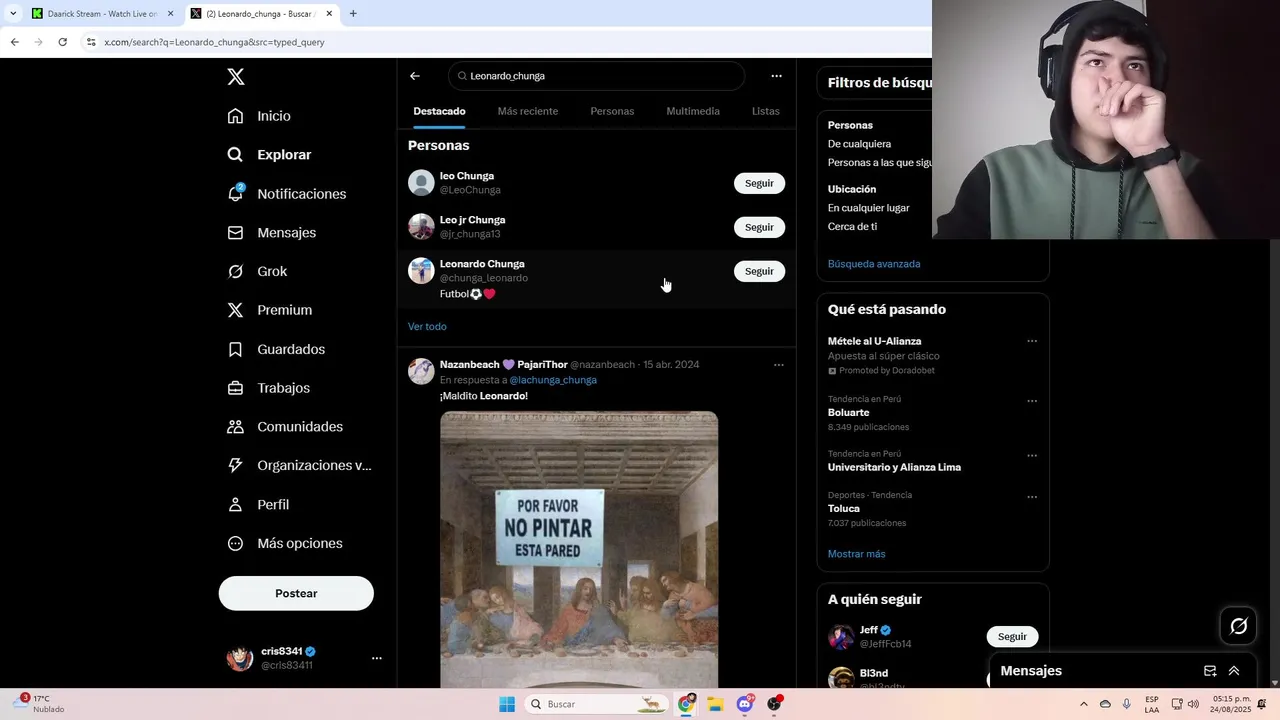Click the cris8341 profile avatar
The height and width of the screenshot is (720, 1280).
[240, 658]
